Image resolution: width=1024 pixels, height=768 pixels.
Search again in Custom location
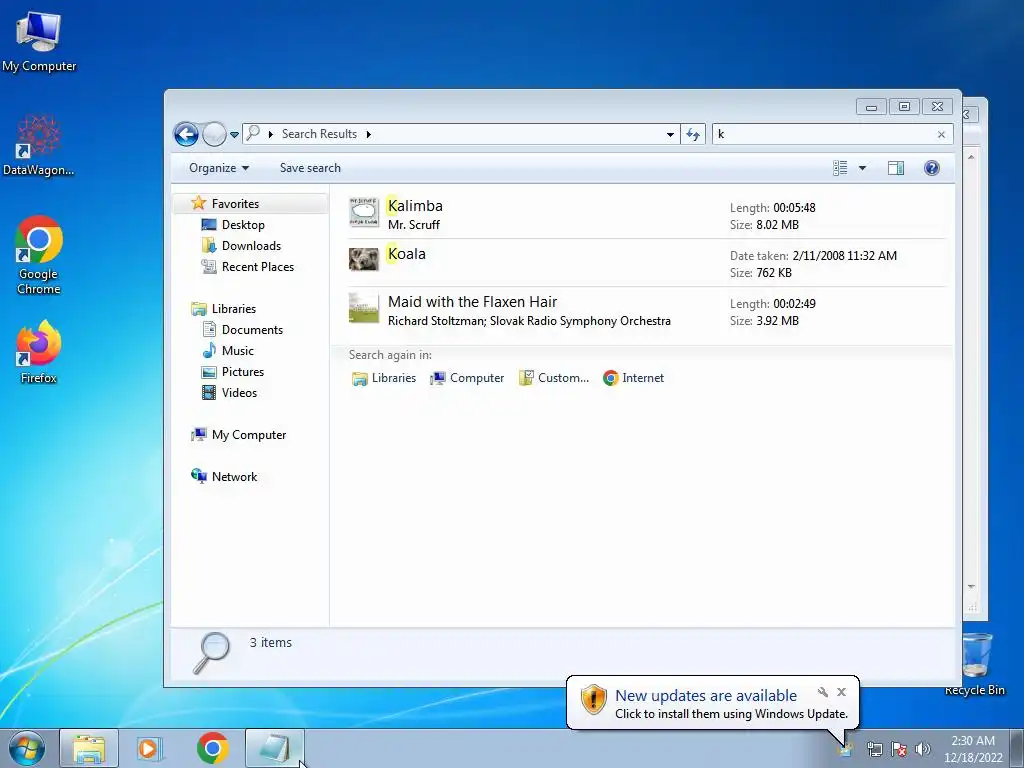[554, 378]
